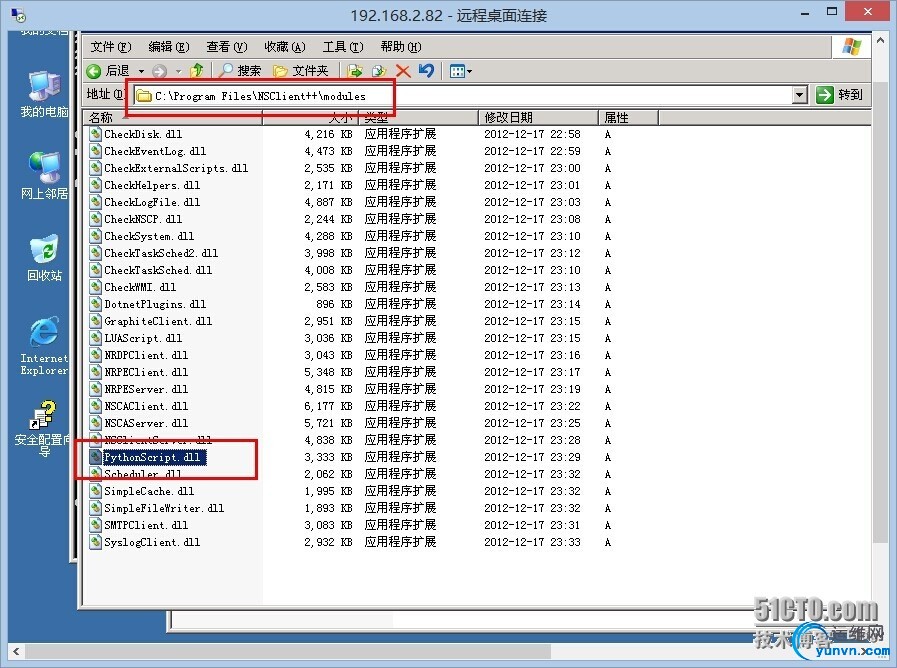
Task: Sort by 类型 column header
Action: click(x=418, y=118)
